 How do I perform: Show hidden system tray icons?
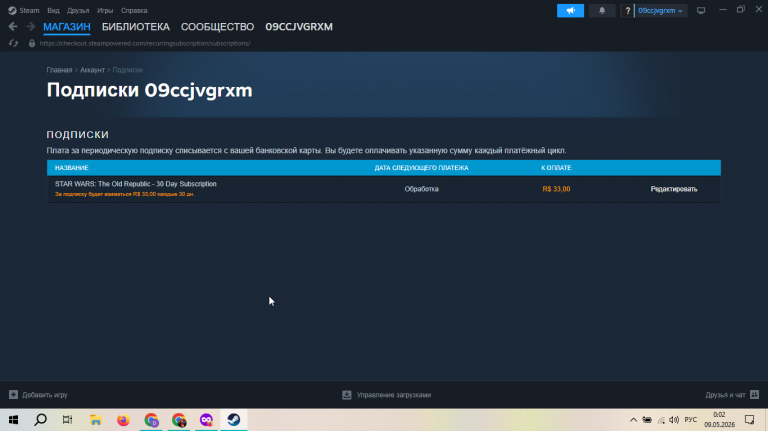(633, 420)
